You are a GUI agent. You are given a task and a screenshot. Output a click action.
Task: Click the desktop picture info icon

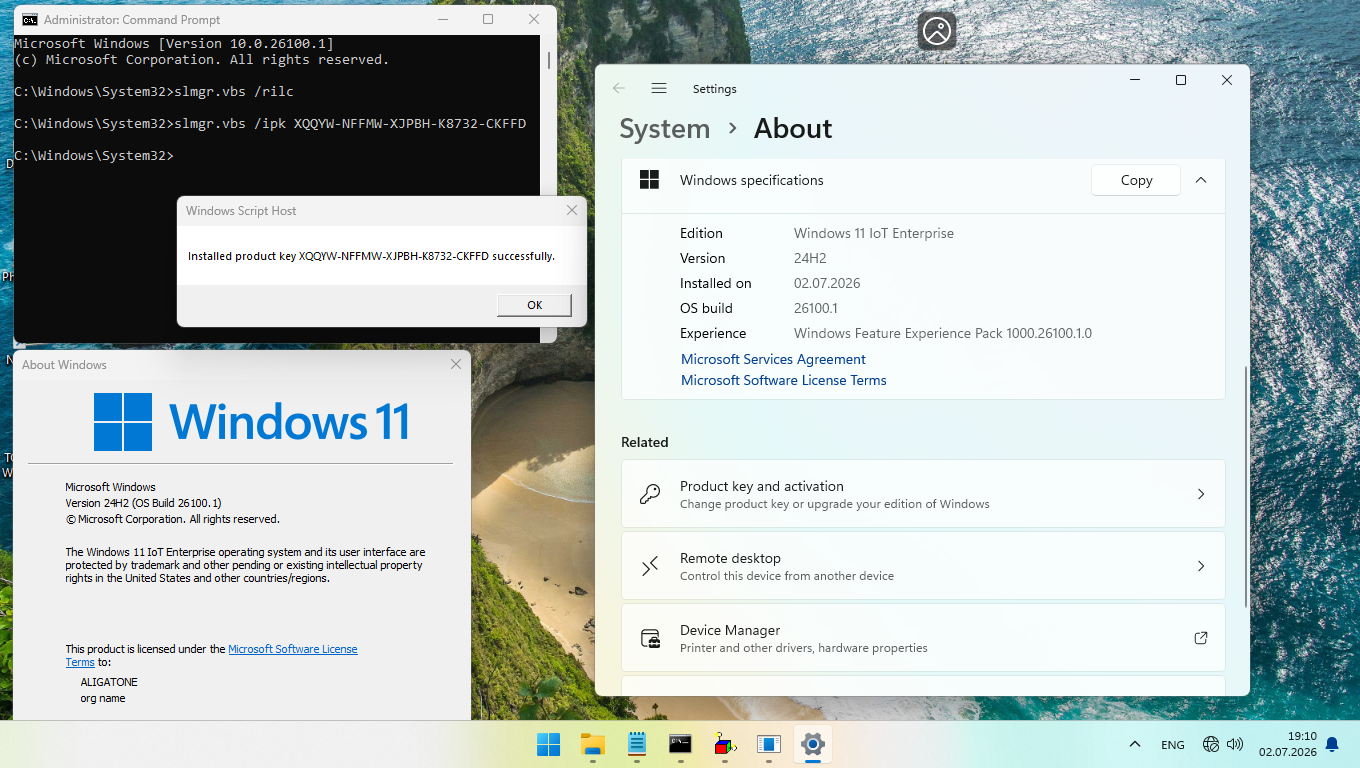(x=937, y=31)
